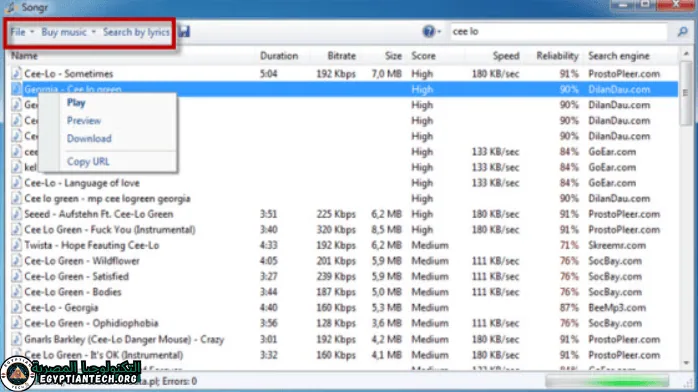Click the magnifier search icon
The width and height of the screenshot is (698, 392).
click(682, 32)
